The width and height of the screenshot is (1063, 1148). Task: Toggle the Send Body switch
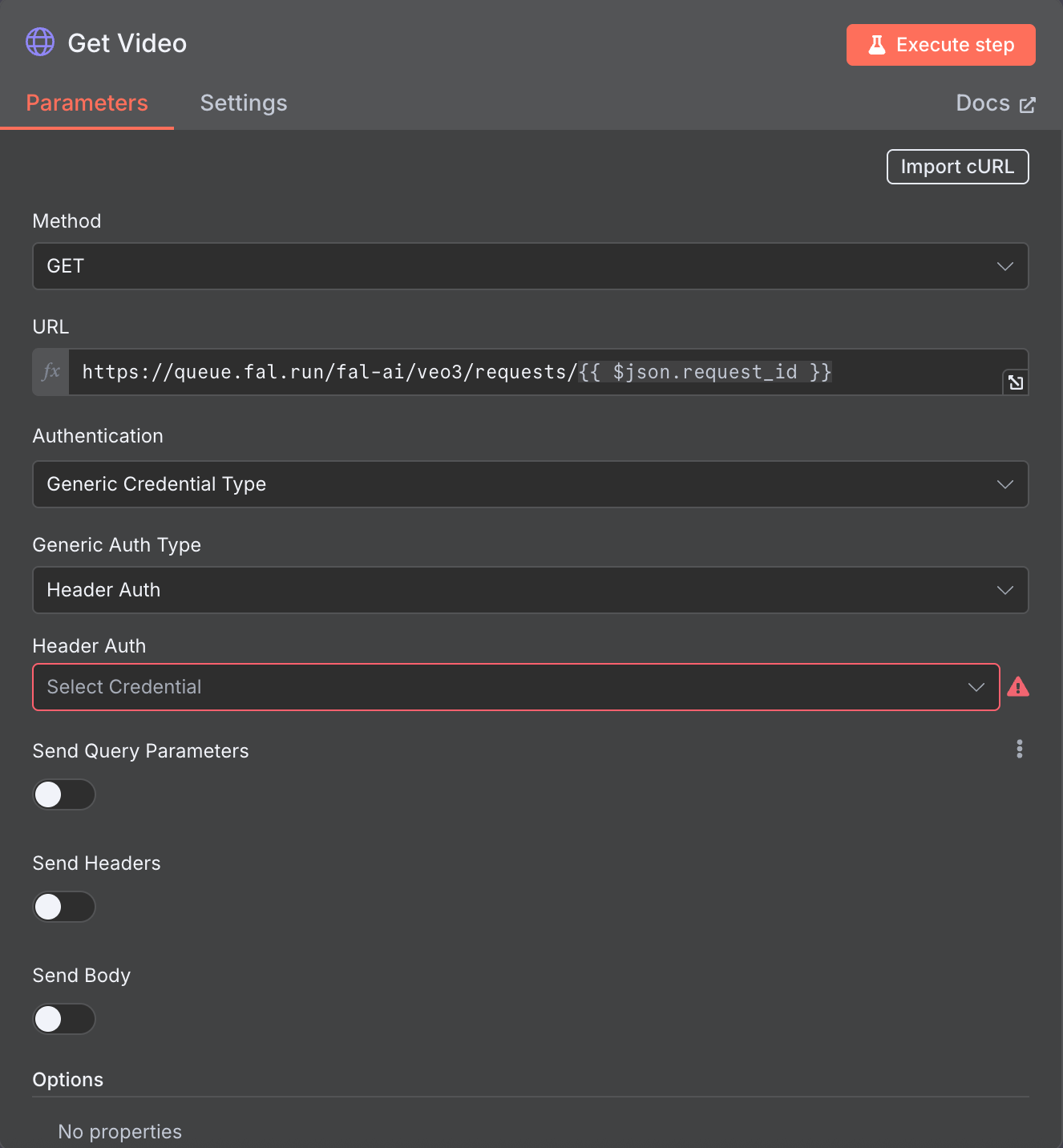click(64, 1019)
